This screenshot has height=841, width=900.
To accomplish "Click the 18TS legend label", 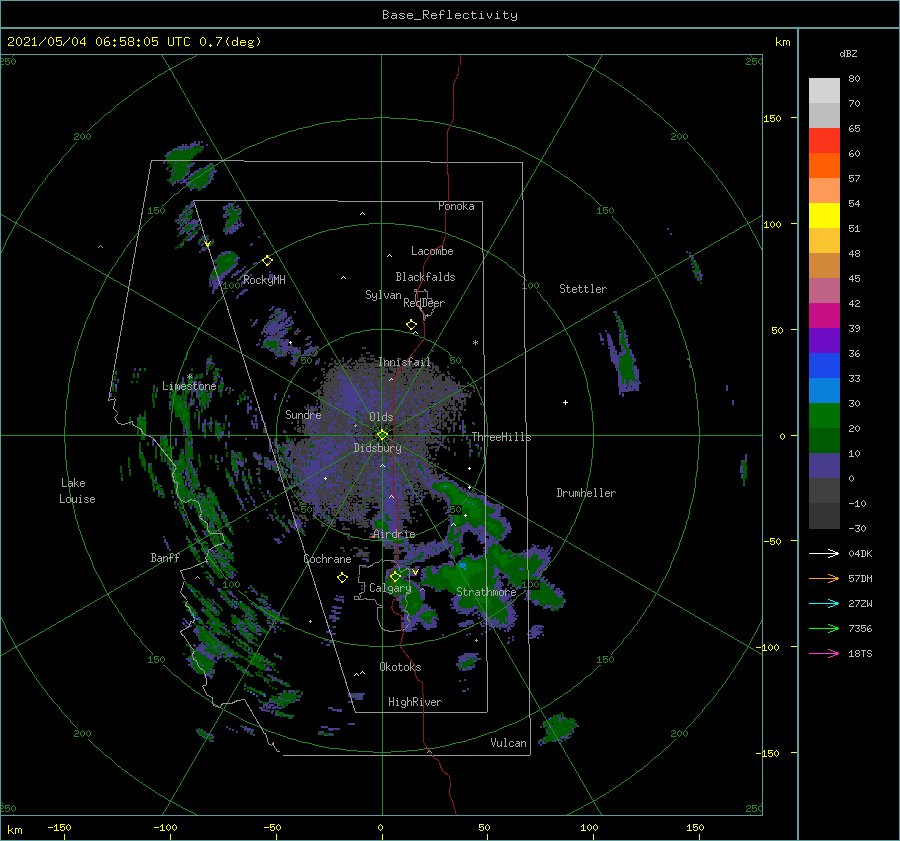I will click(x=860, y=653).
